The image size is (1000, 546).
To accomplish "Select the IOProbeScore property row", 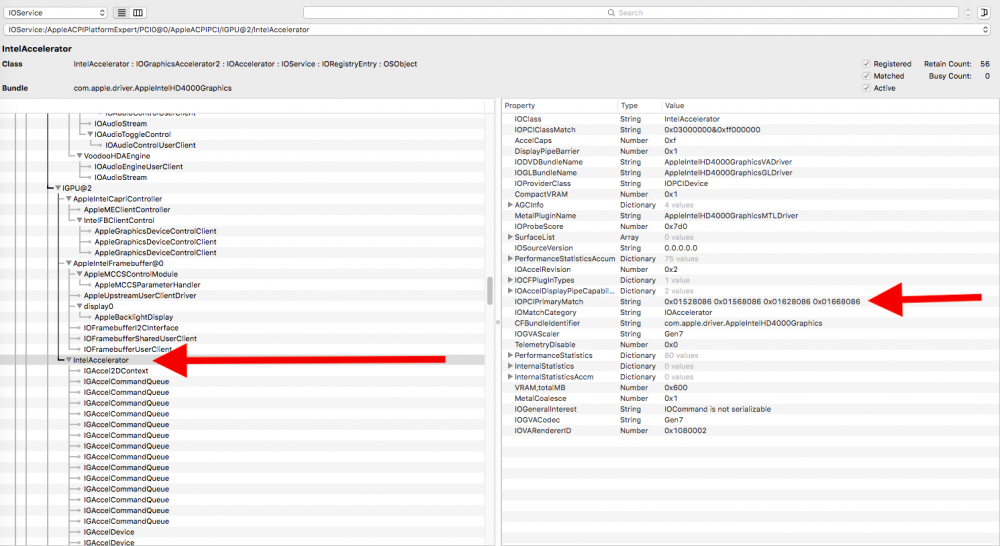I will pos(750,226).
